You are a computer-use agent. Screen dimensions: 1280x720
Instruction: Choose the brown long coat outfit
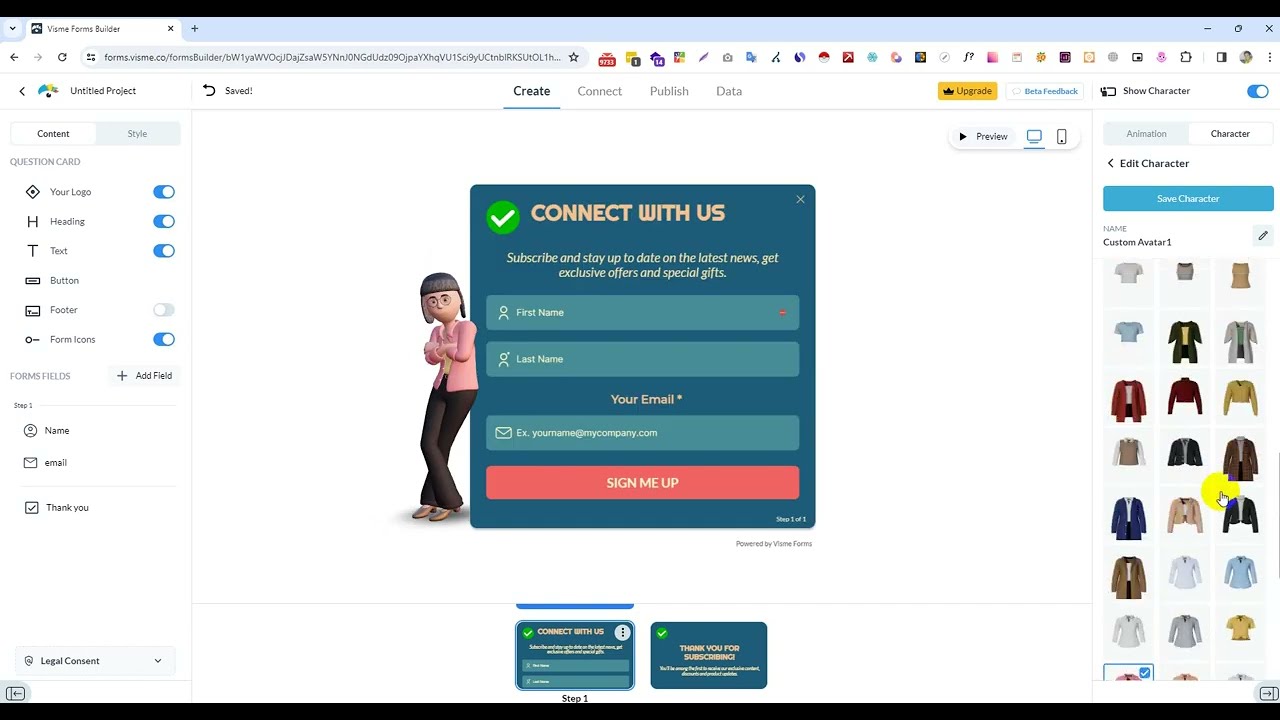point(1129,576)
